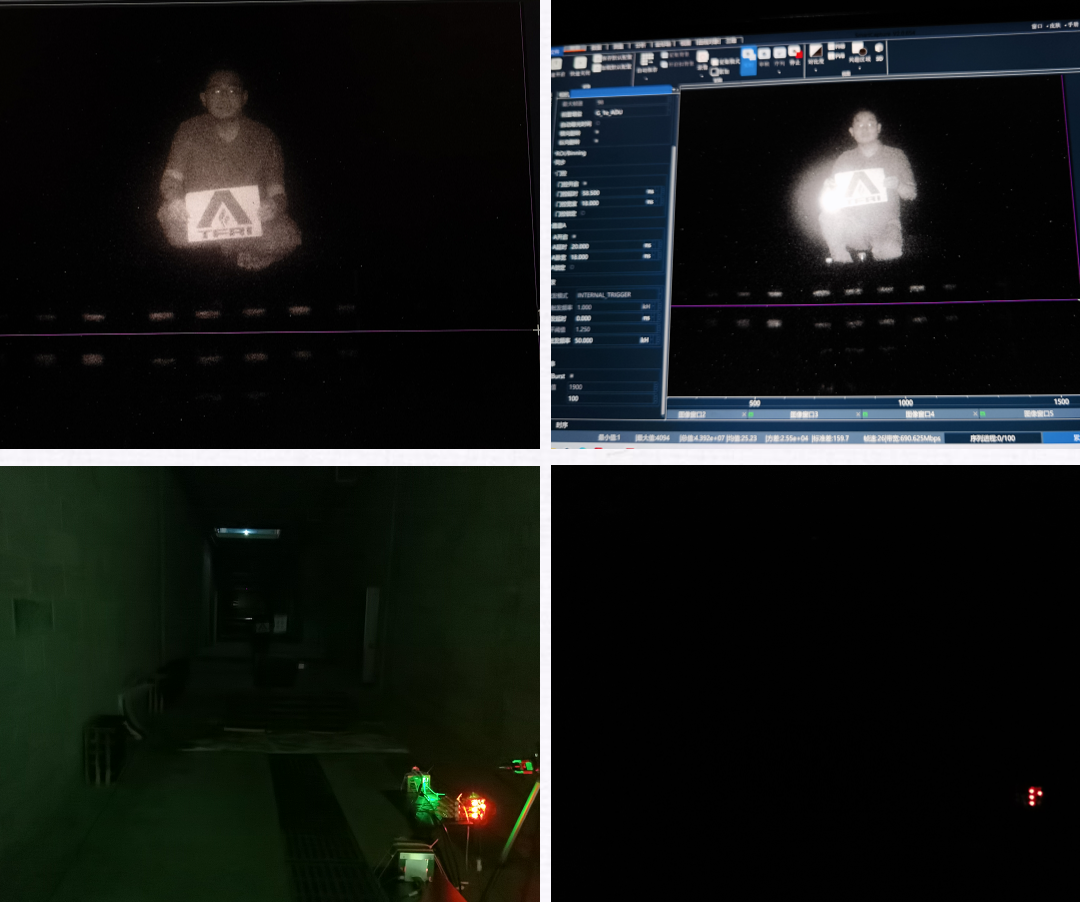Select the highlighted blue capture mode icon

pyautogui.click(x=747, y=56)
